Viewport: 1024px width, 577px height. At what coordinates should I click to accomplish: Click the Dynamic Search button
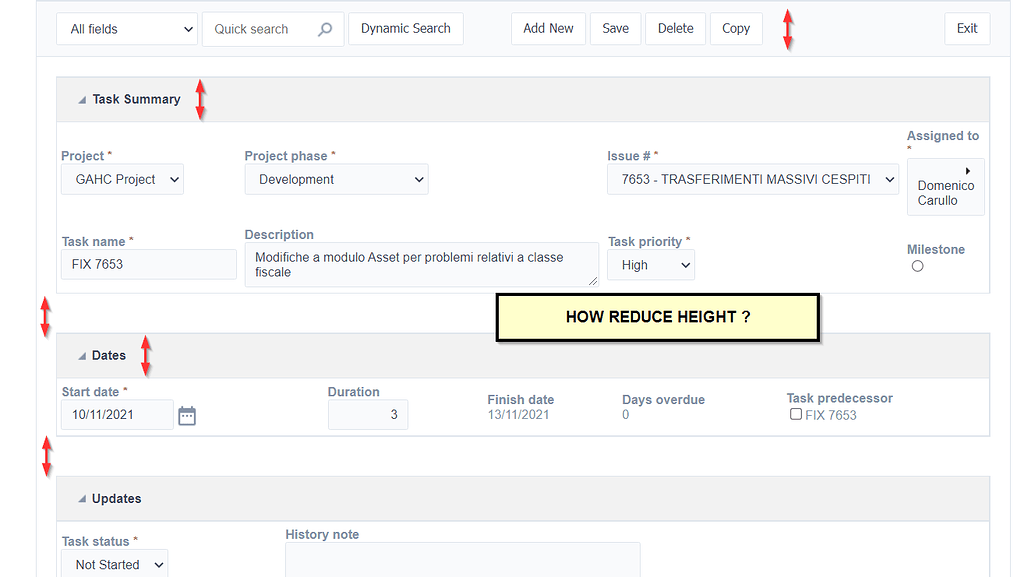pos(406,29)
